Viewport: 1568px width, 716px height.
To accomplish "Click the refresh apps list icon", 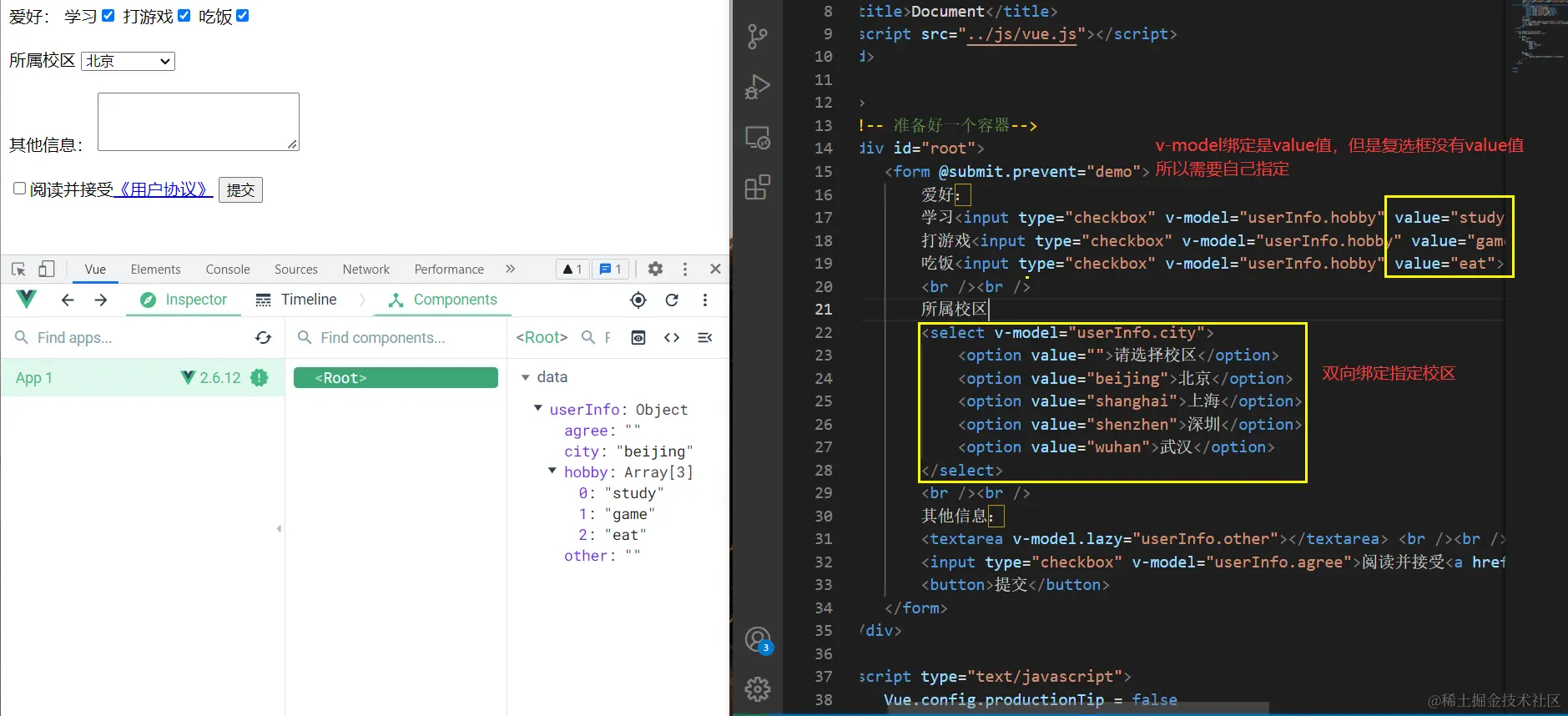I will [263, 337].
